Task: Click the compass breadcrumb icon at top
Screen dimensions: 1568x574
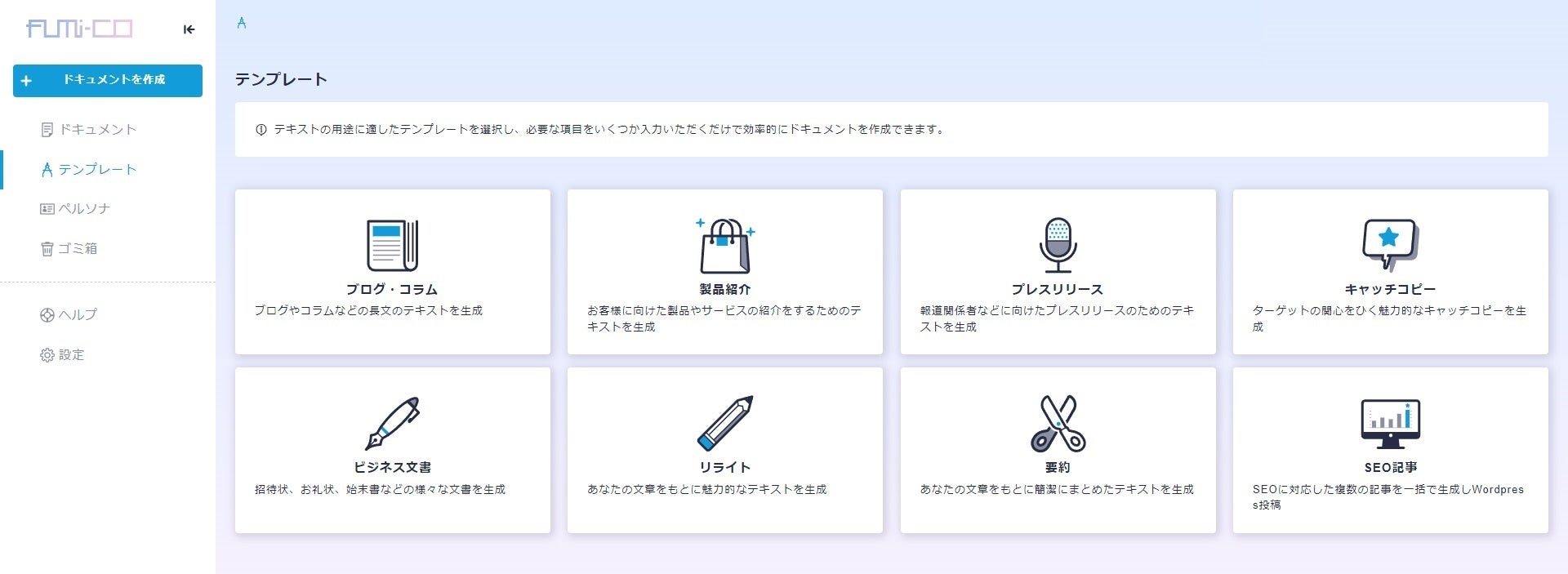Action: [242, 23]
